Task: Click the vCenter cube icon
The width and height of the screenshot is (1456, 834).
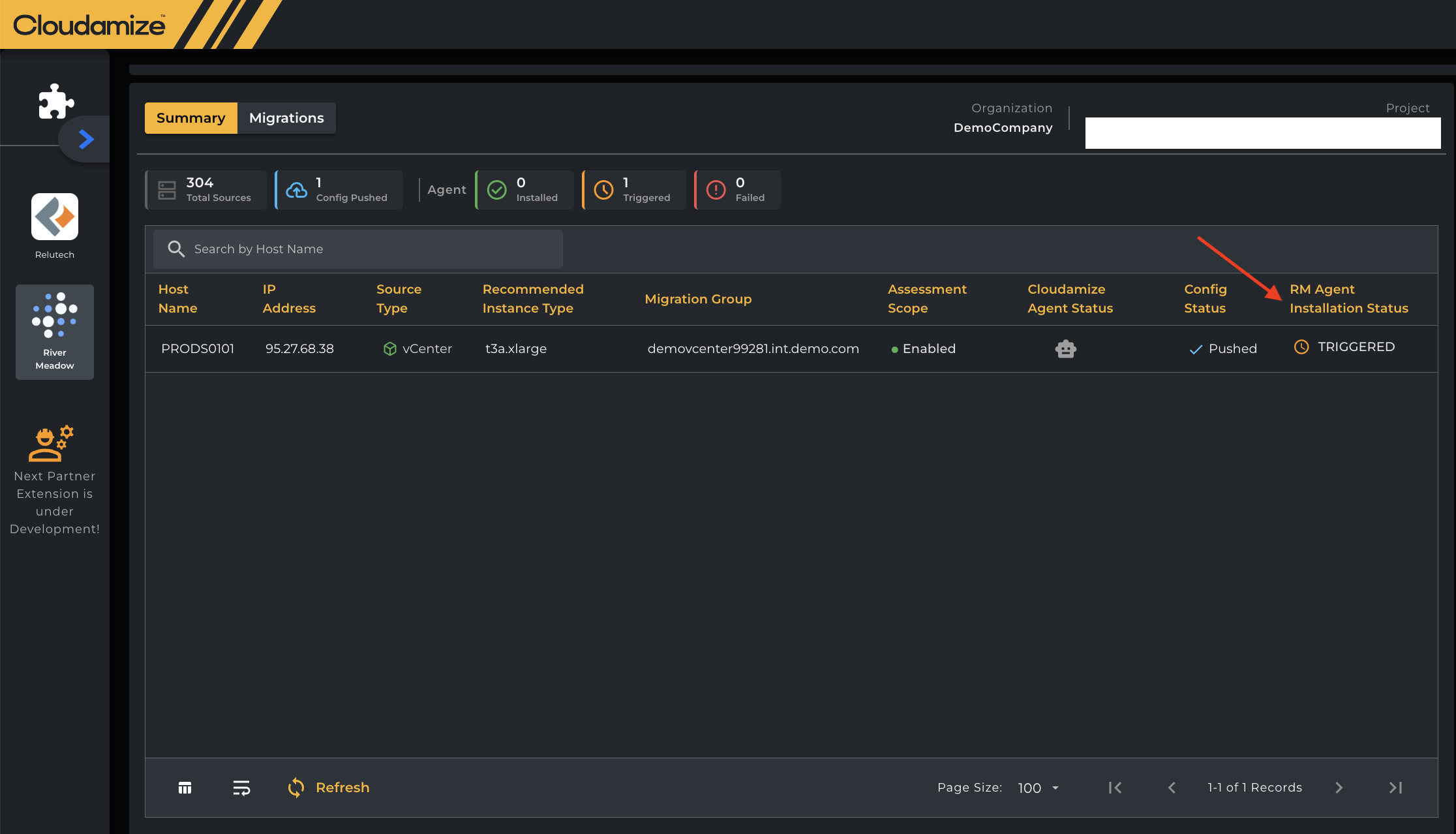Action: click(390, 349)
